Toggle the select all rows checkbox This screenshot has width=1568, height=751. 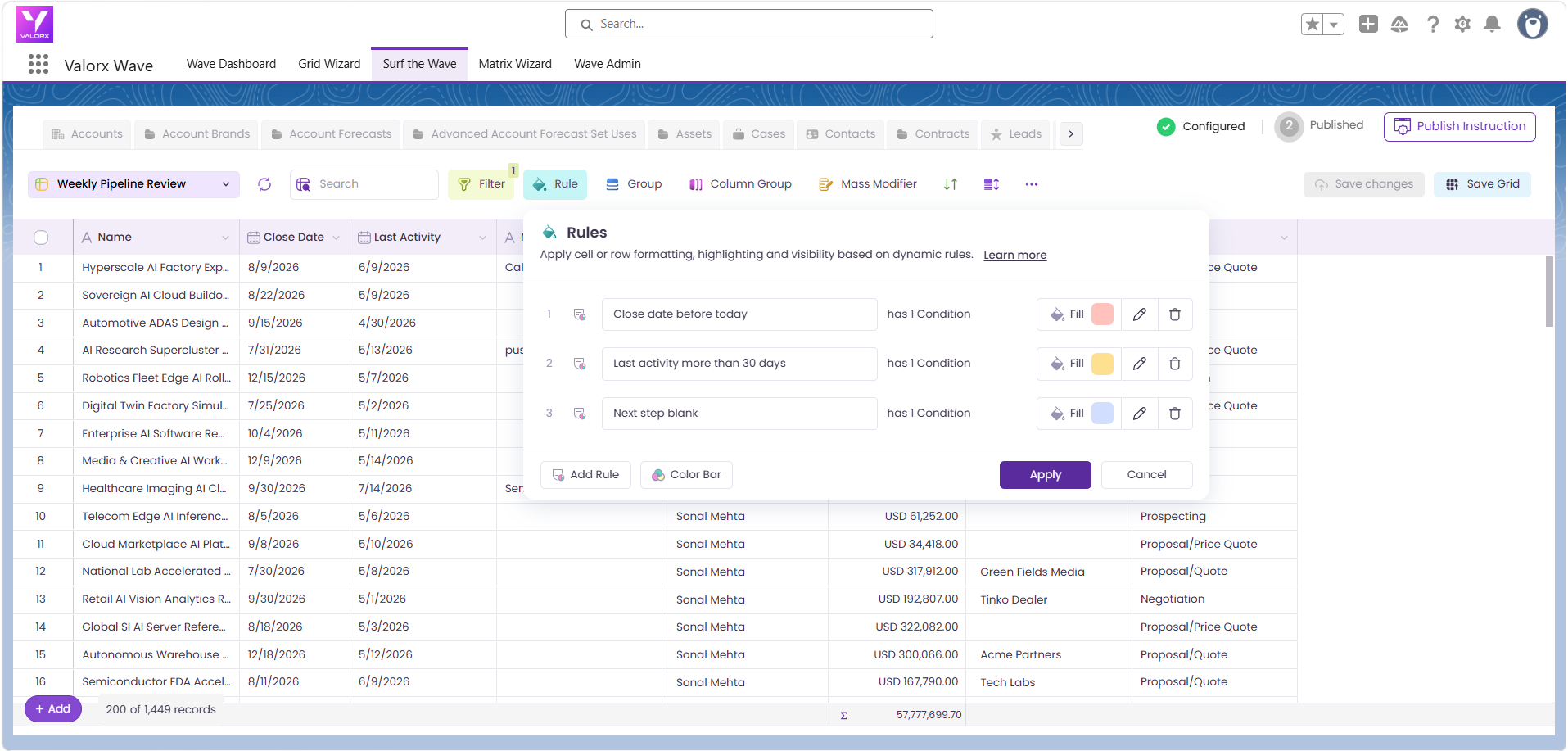(41, 238)
